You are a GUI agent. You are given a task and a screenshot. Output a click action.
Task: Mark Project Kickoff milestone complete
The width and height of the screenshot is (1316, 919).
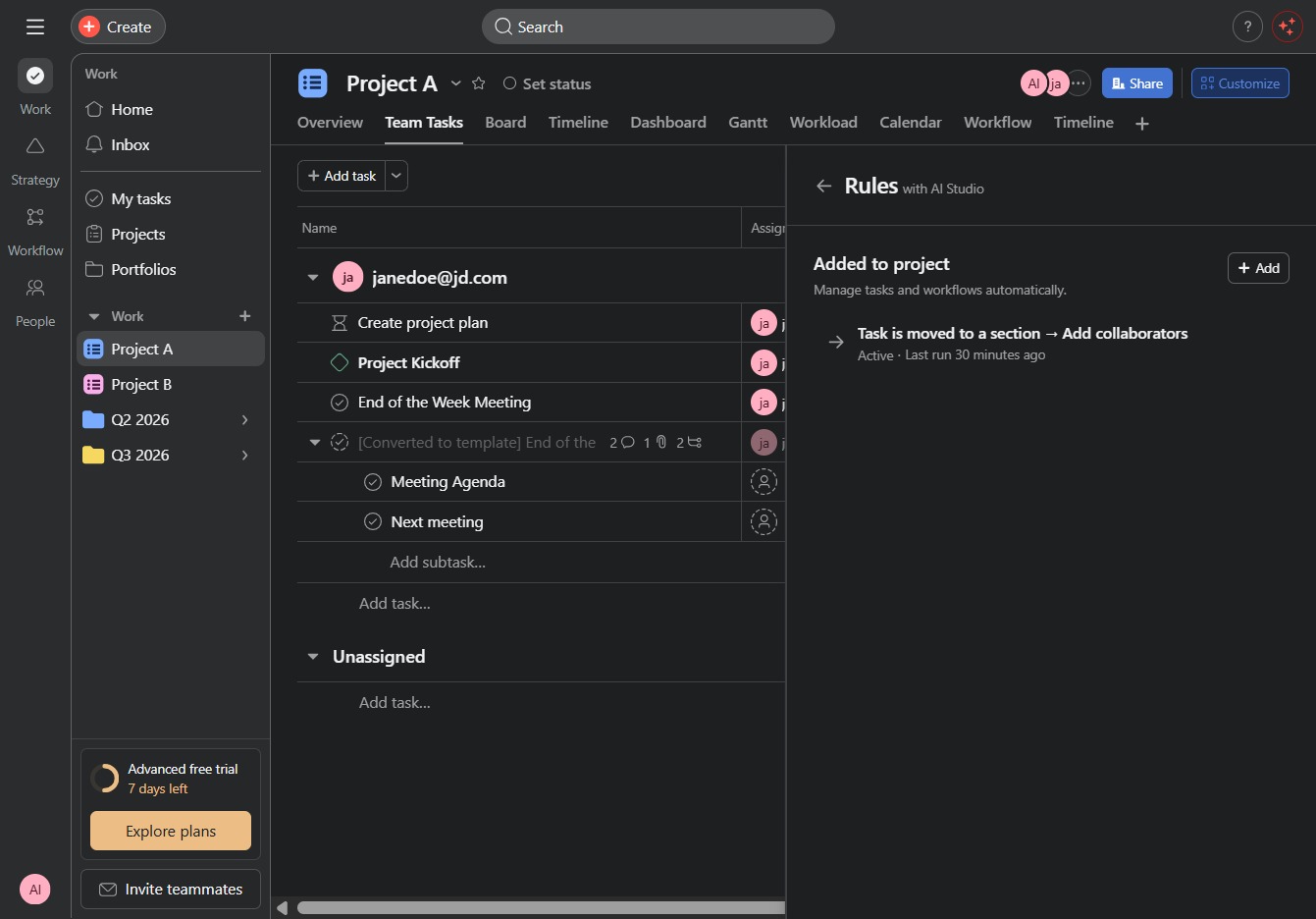[340, 363]
